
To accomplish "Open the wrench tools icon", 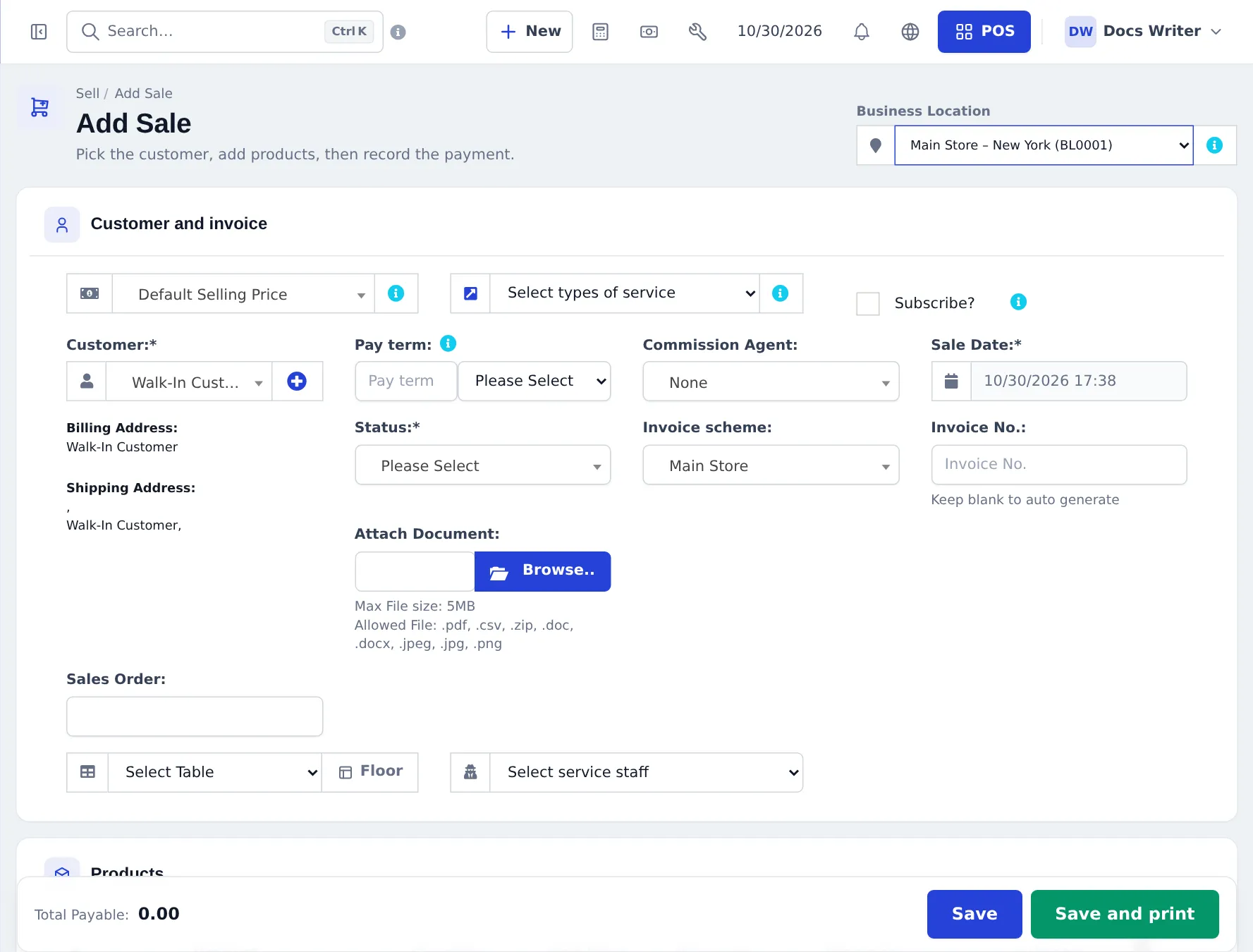I will coord(697,32).
